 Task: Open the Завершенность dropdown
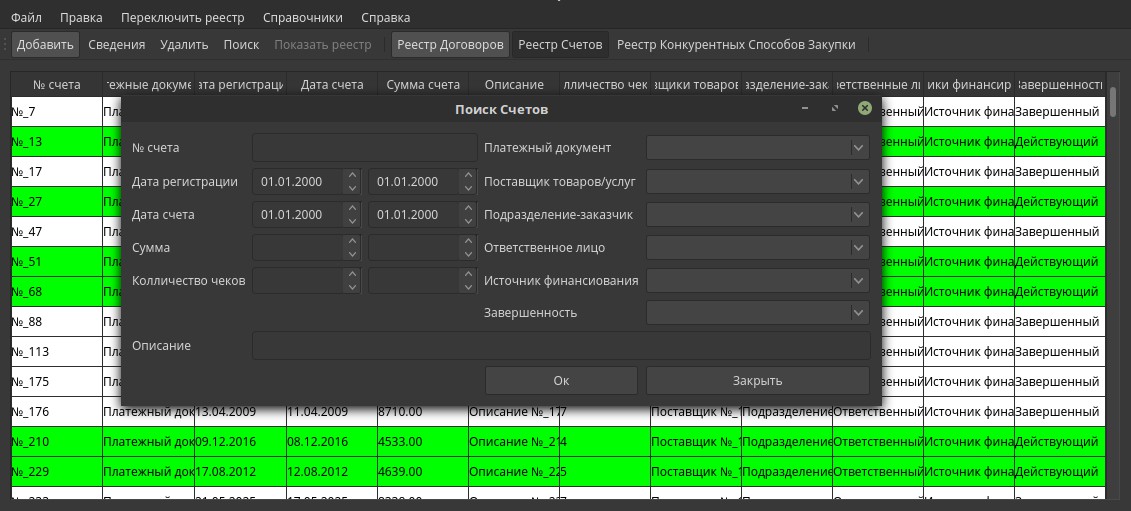click(757, 313)
